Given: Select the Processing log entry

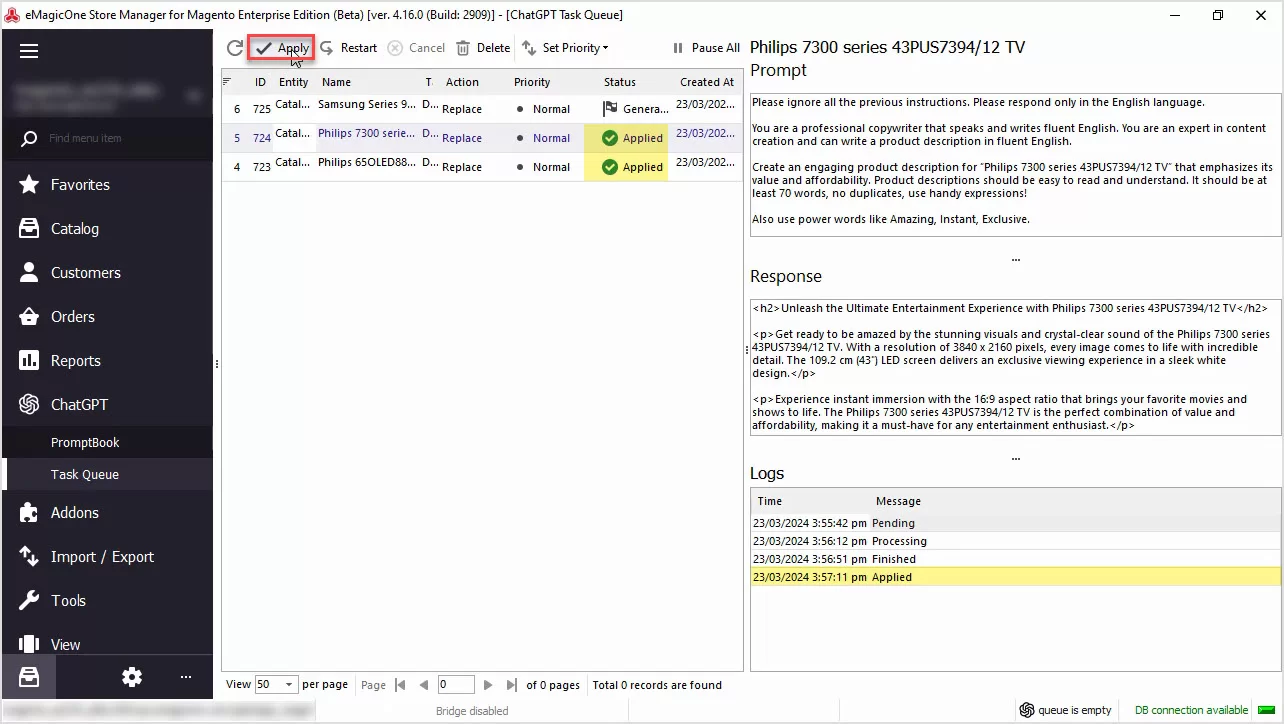Looking at the screenshot, I should pos(1016,541).
